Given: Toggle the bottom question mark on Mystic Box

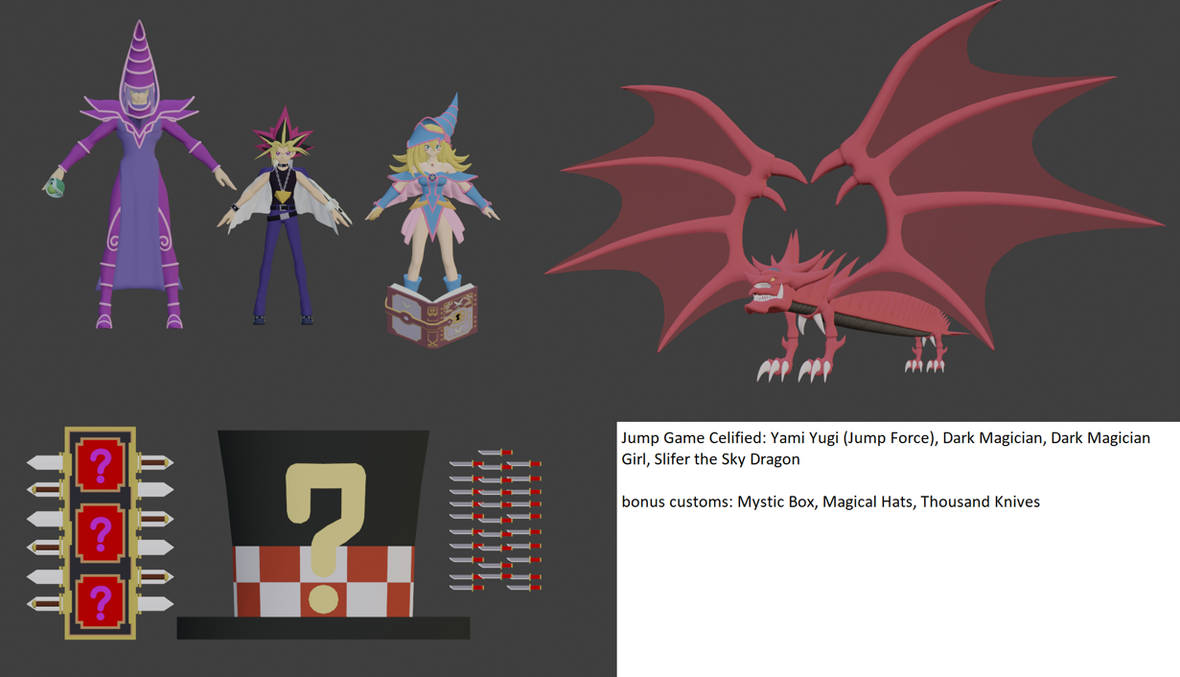Looking at the screenshot, I should click(100, 597).
